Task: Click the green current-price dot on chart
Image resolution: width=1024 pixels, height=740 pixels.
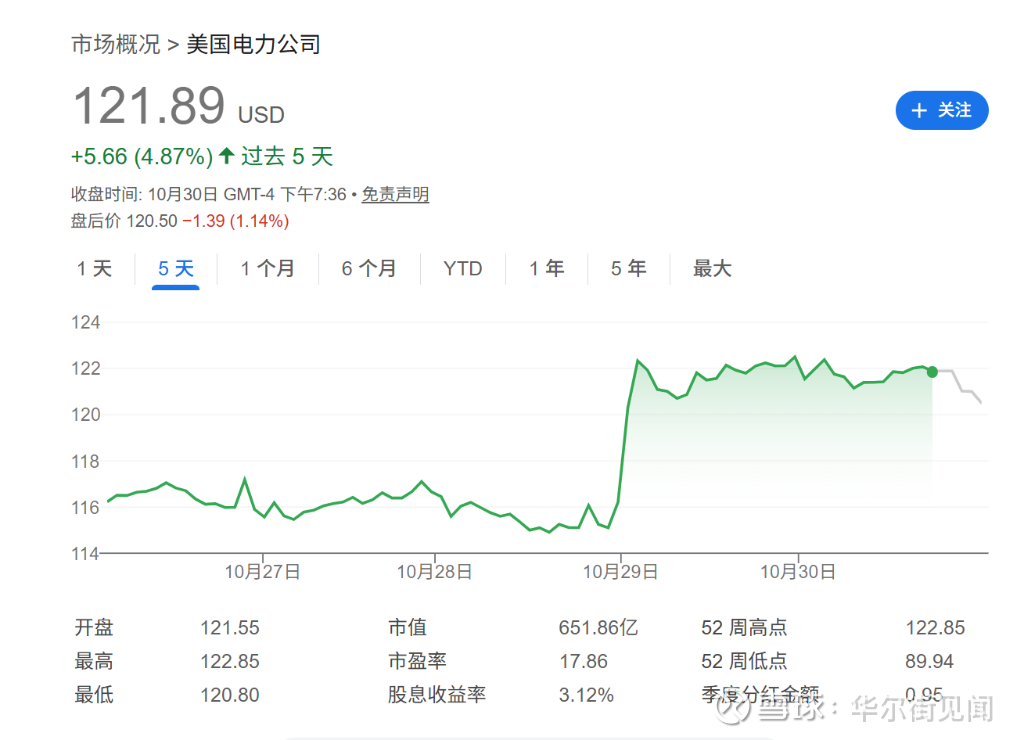Action: (932, 372)
